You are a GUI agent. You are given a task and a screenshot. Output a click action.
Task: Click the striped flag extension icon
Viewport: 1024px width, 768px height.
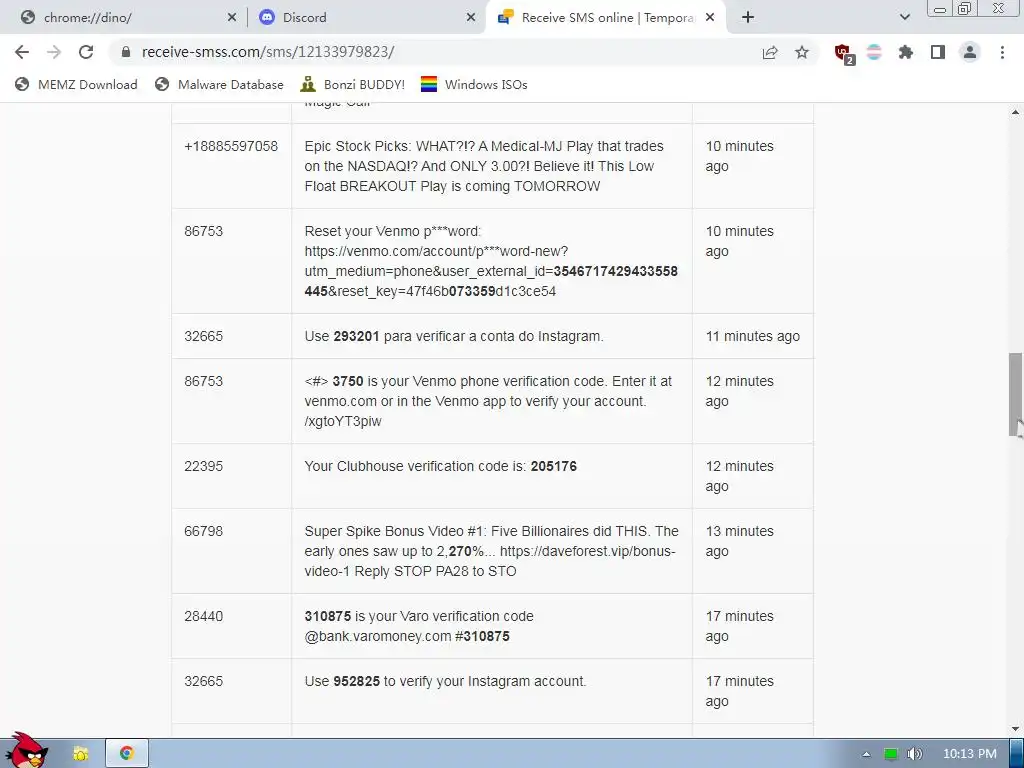pos(874,52)
